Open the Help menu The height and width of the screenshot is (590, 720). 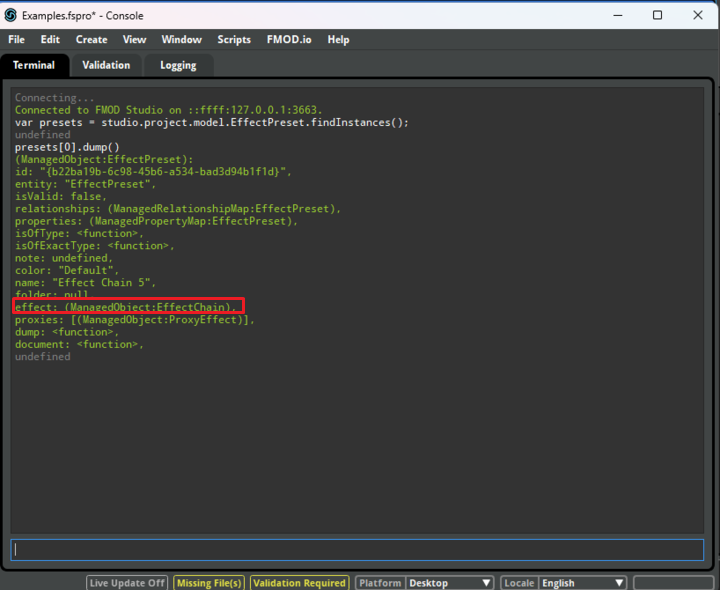[338, 39]
